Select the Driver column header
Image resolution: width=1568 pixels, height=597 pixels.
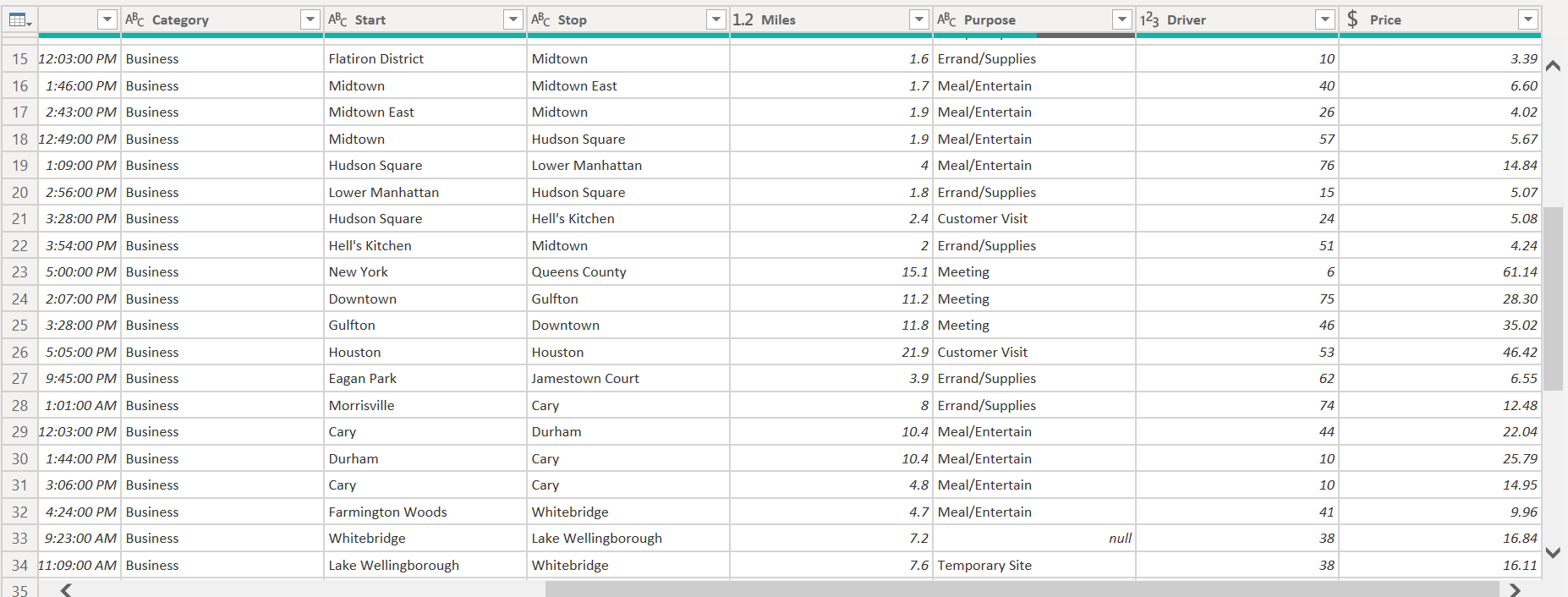click(1237, 19)
